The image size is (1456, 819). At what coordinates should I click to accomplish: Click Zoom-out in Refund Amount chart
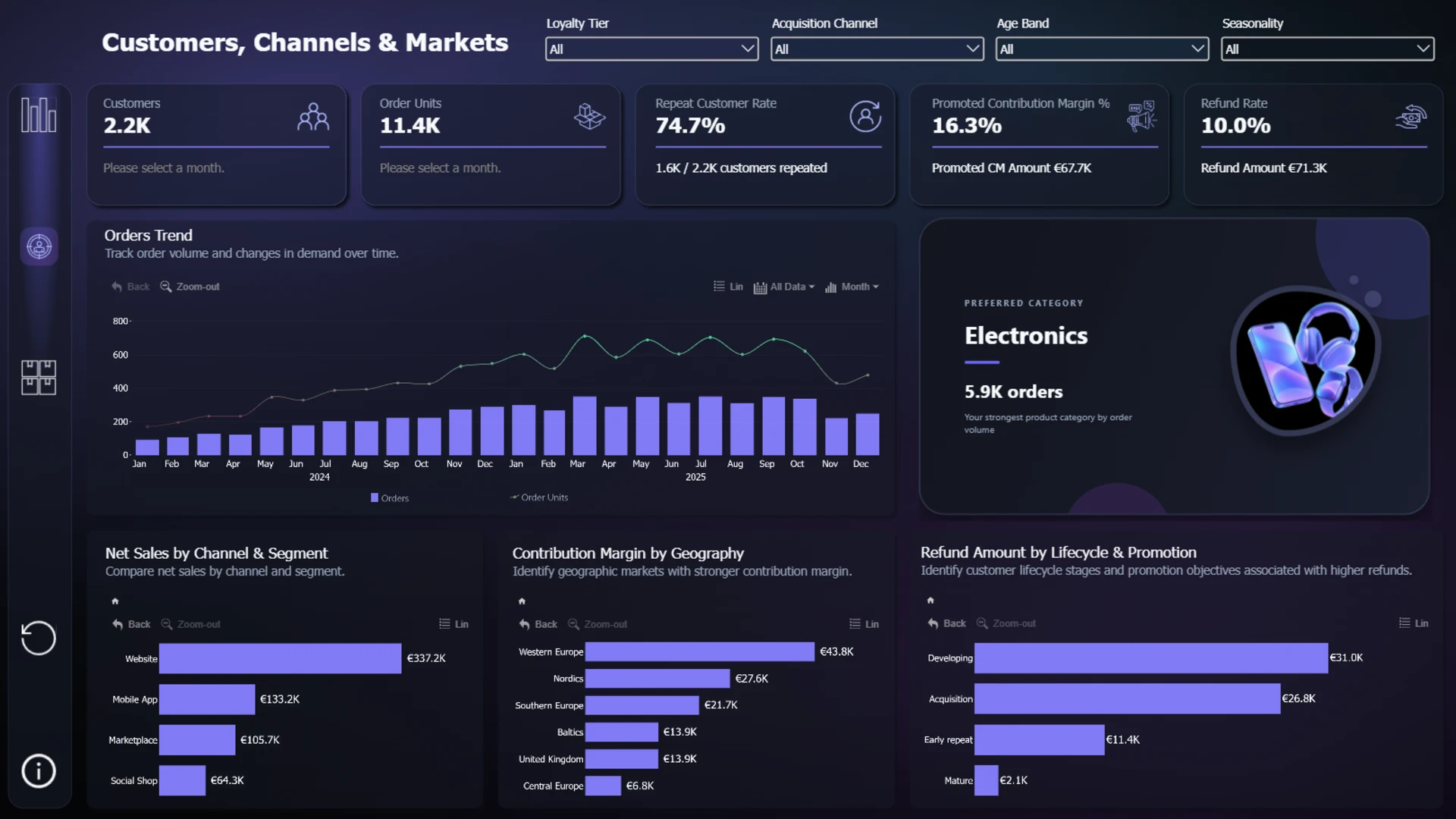pos(1006,623)
